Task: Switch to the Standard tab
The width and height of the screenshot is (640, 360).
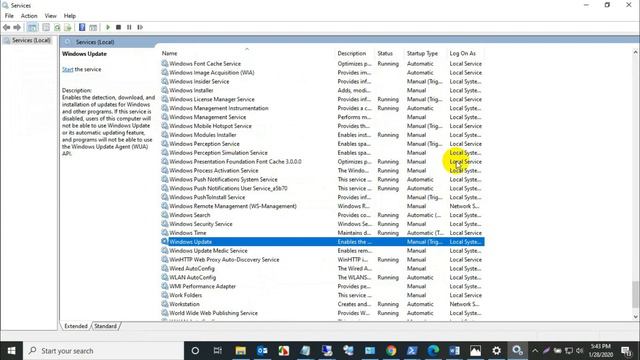Action: (105, 326)
